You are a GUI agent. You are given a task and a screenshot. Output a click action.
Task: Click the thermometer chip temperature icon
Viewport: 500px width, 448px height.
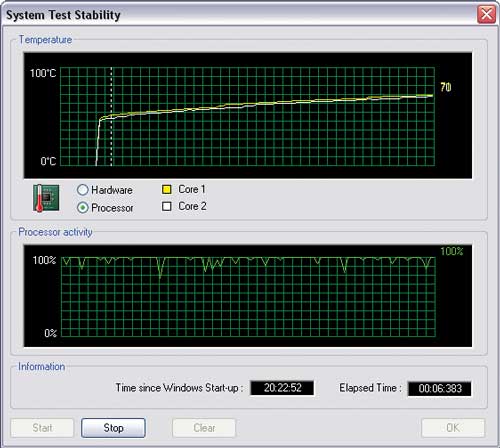tap(46, 198)
